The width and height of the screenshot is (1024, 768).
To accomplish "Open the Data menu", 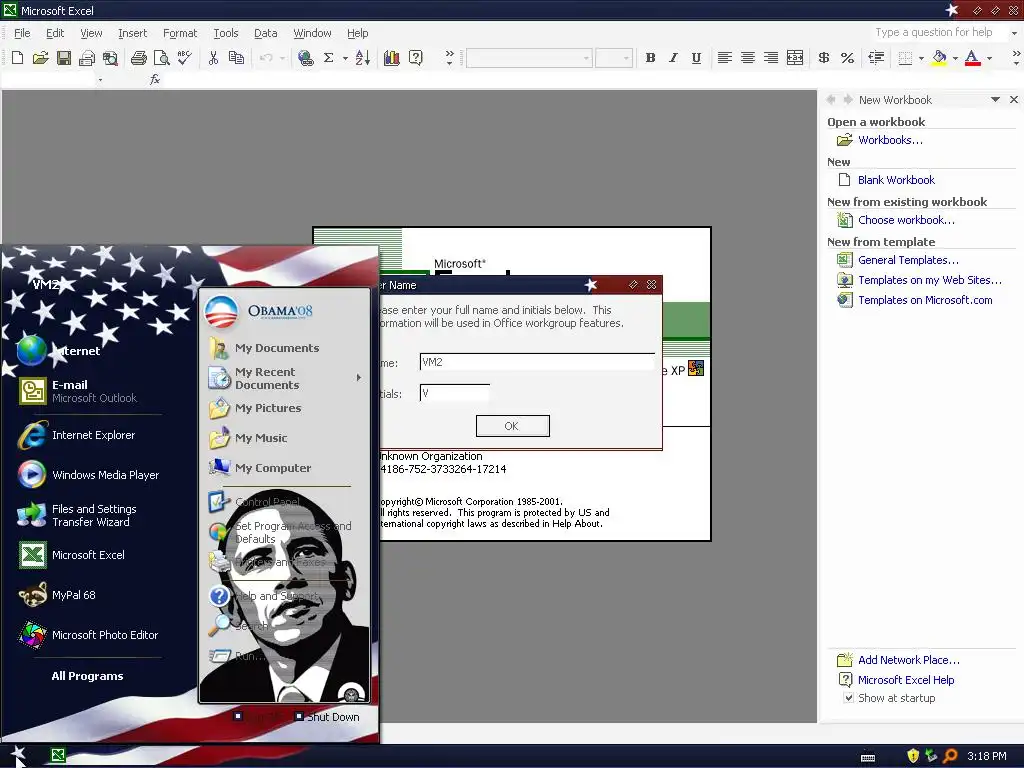I will (265, 33).
